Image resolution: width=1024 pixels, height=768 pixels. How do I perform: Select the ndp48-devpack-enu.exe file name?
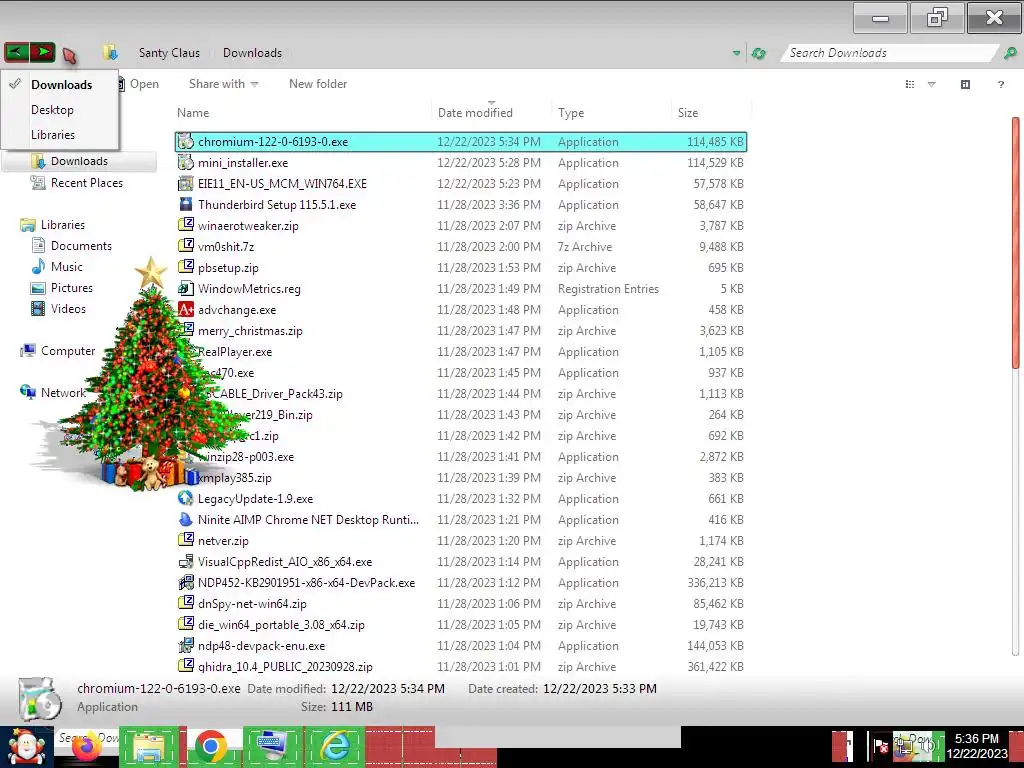pos(261,645)
